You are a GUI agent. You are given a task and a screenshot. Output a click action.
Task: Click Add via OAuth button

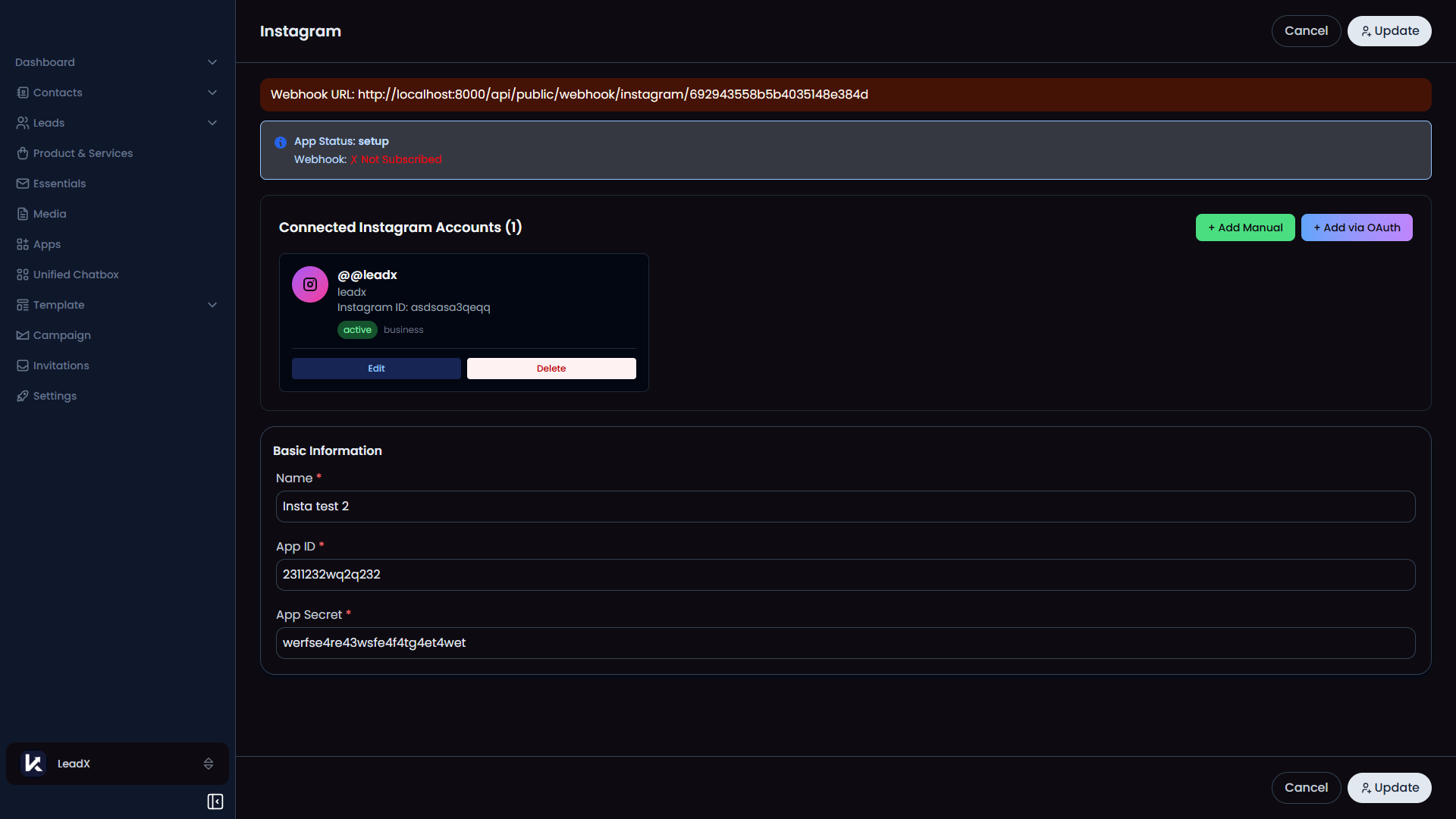tap(1357, 227)
